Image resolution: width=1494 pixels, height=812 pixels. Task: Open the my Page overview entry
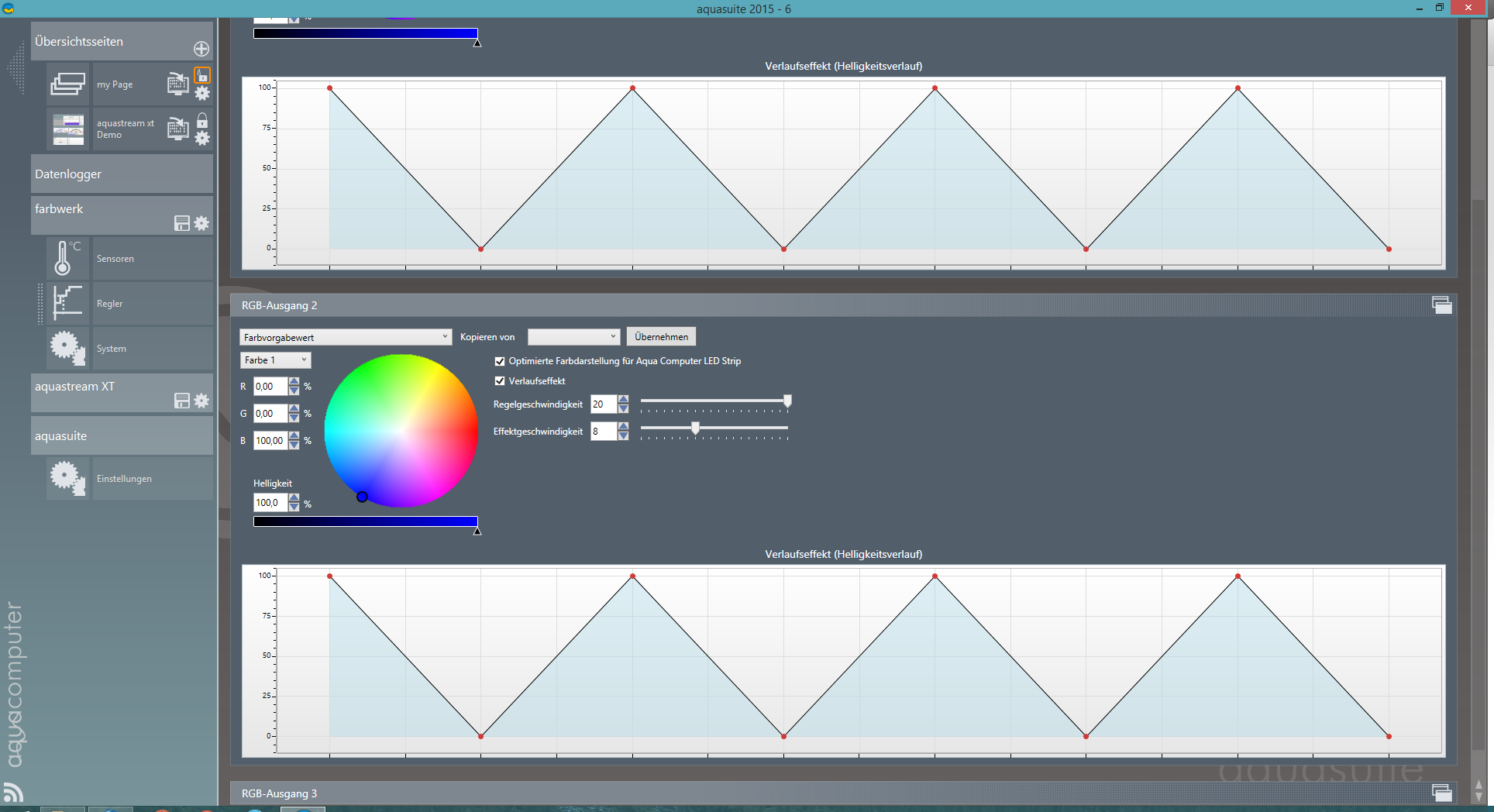coord(115,84)
